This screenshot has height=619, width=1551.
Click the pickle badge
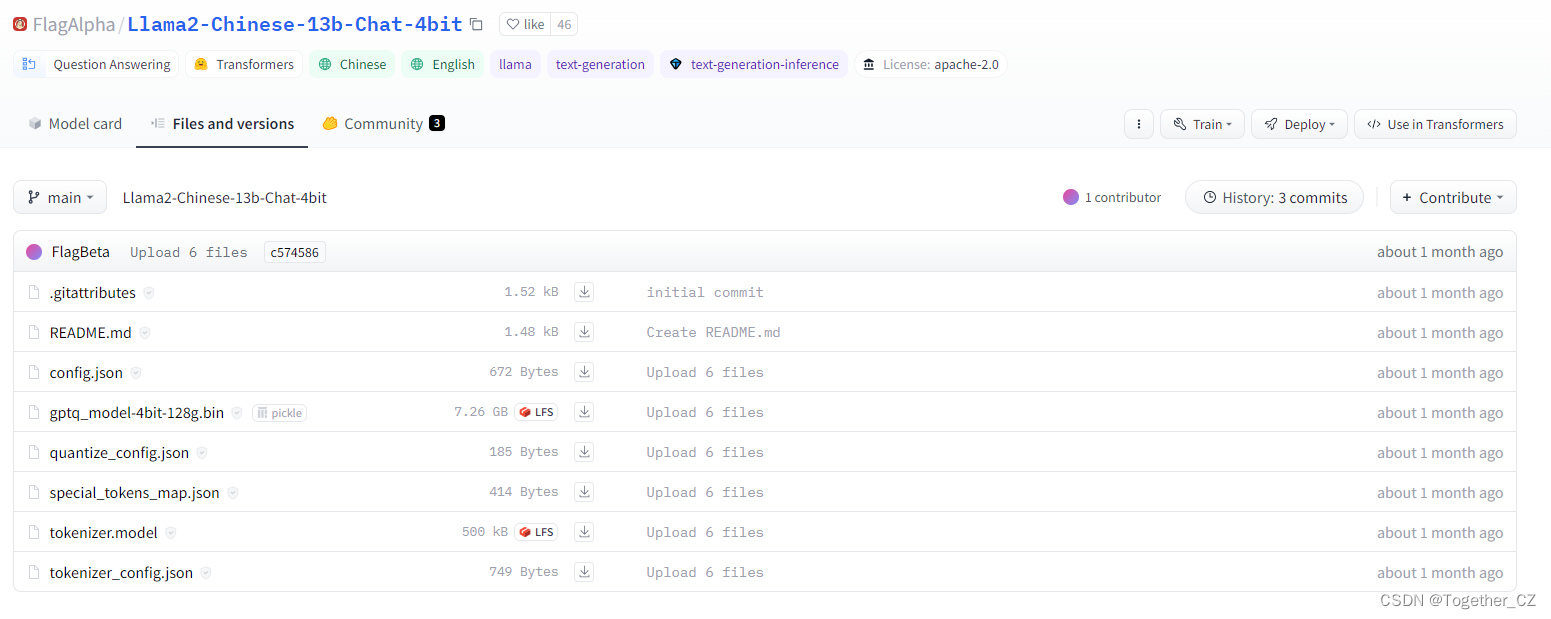click(x=279, y=412)
